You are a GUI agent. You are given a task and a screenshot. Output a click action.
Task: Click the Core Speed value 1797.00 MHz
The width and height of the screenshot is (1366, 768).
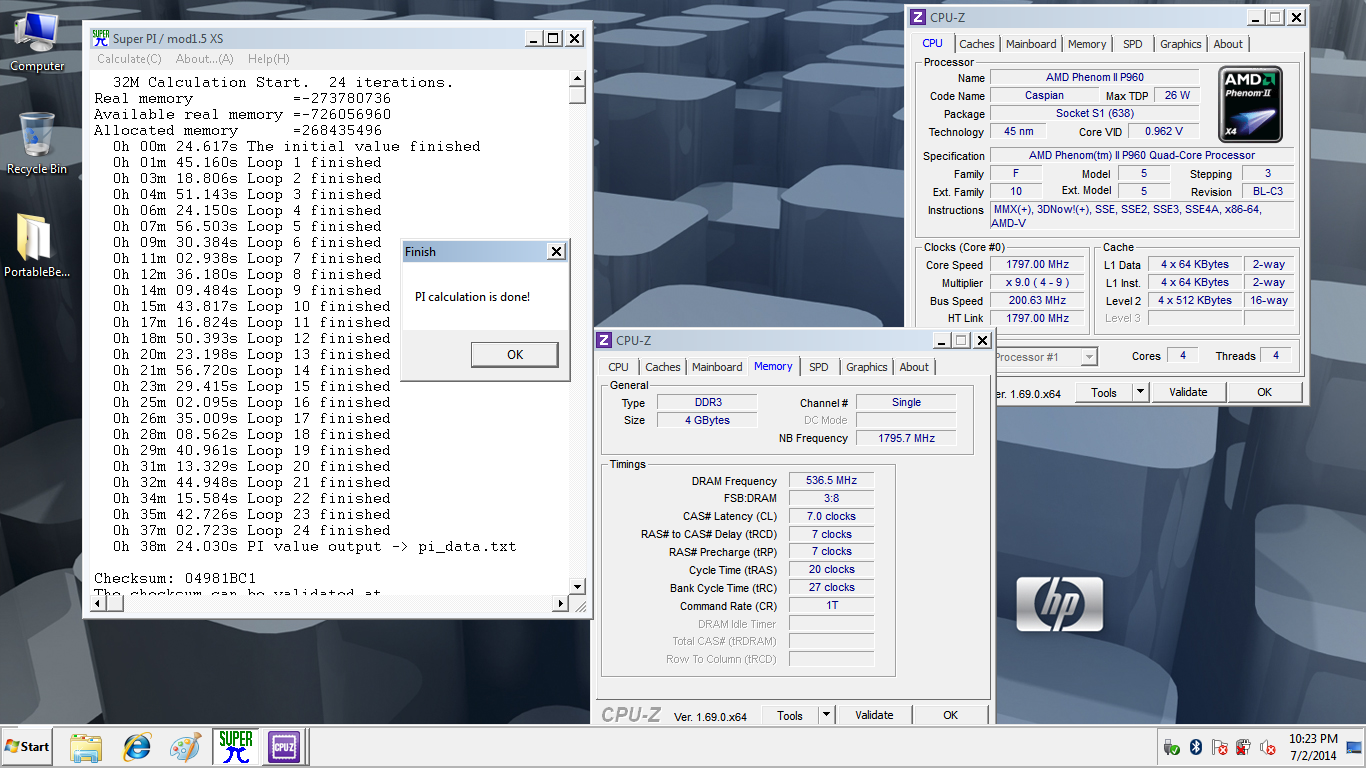(1037, 265)
